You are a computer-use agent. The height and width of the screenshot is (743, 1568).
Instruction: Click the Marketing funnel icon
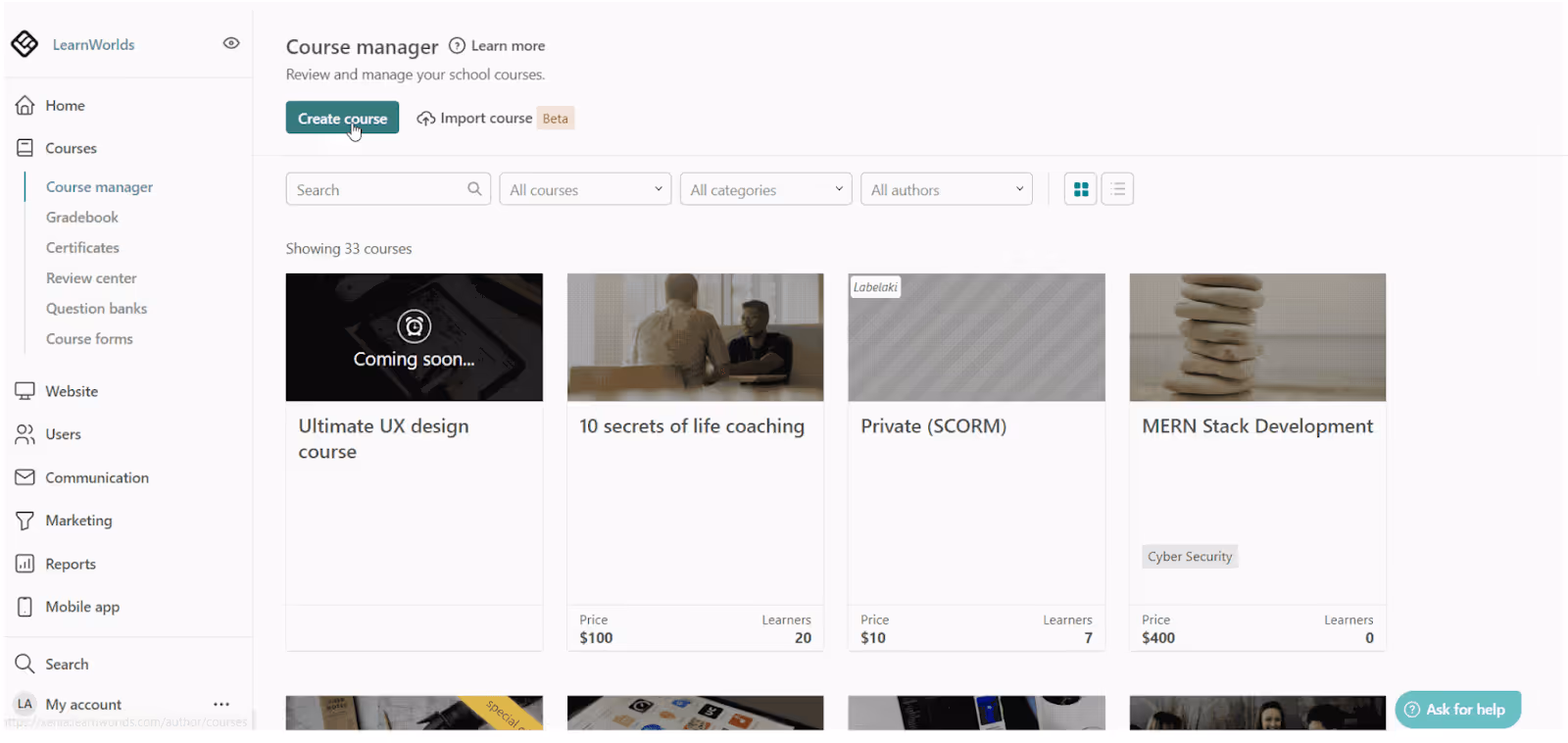[x=24, y=520]
